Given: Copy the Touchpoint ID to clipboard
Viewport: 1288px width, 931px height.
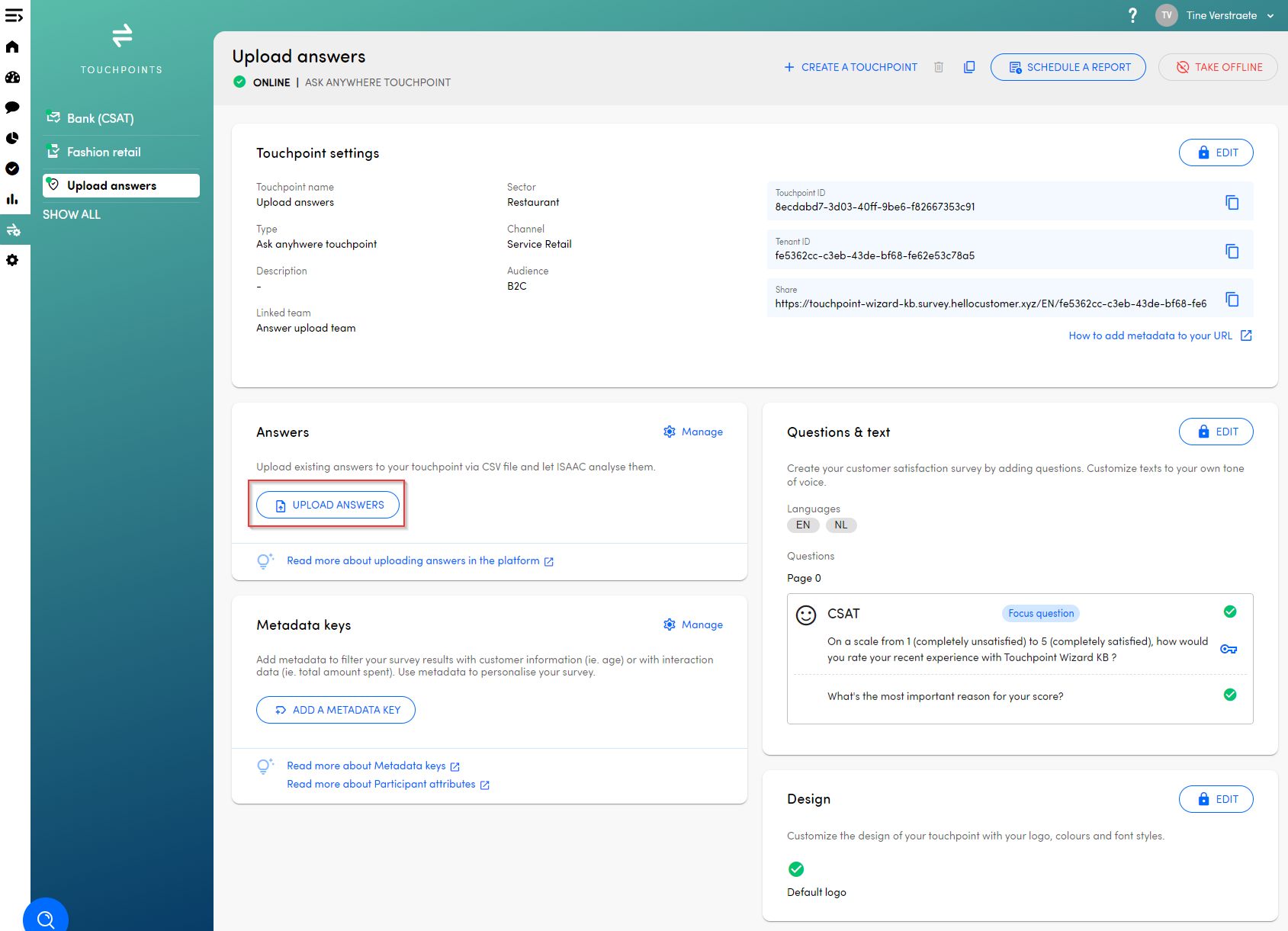Looking at the screenshot, I should (1232, 202).
